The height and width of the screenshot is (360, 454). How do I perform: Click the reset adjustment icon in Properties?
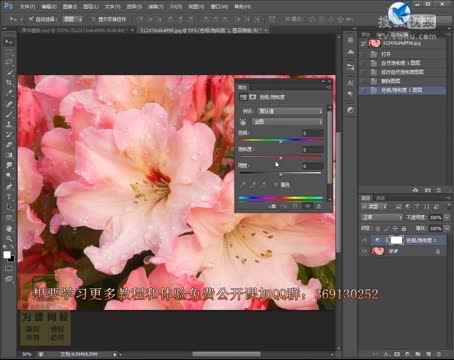(295, 206)
